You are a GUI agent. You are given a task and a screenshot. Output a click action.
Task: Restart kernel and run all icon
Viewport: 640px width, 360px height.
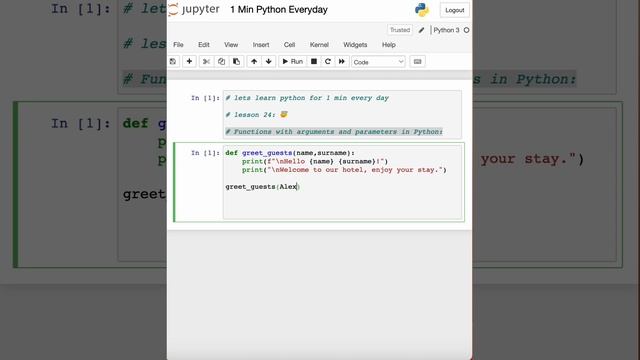click(342, 62)
